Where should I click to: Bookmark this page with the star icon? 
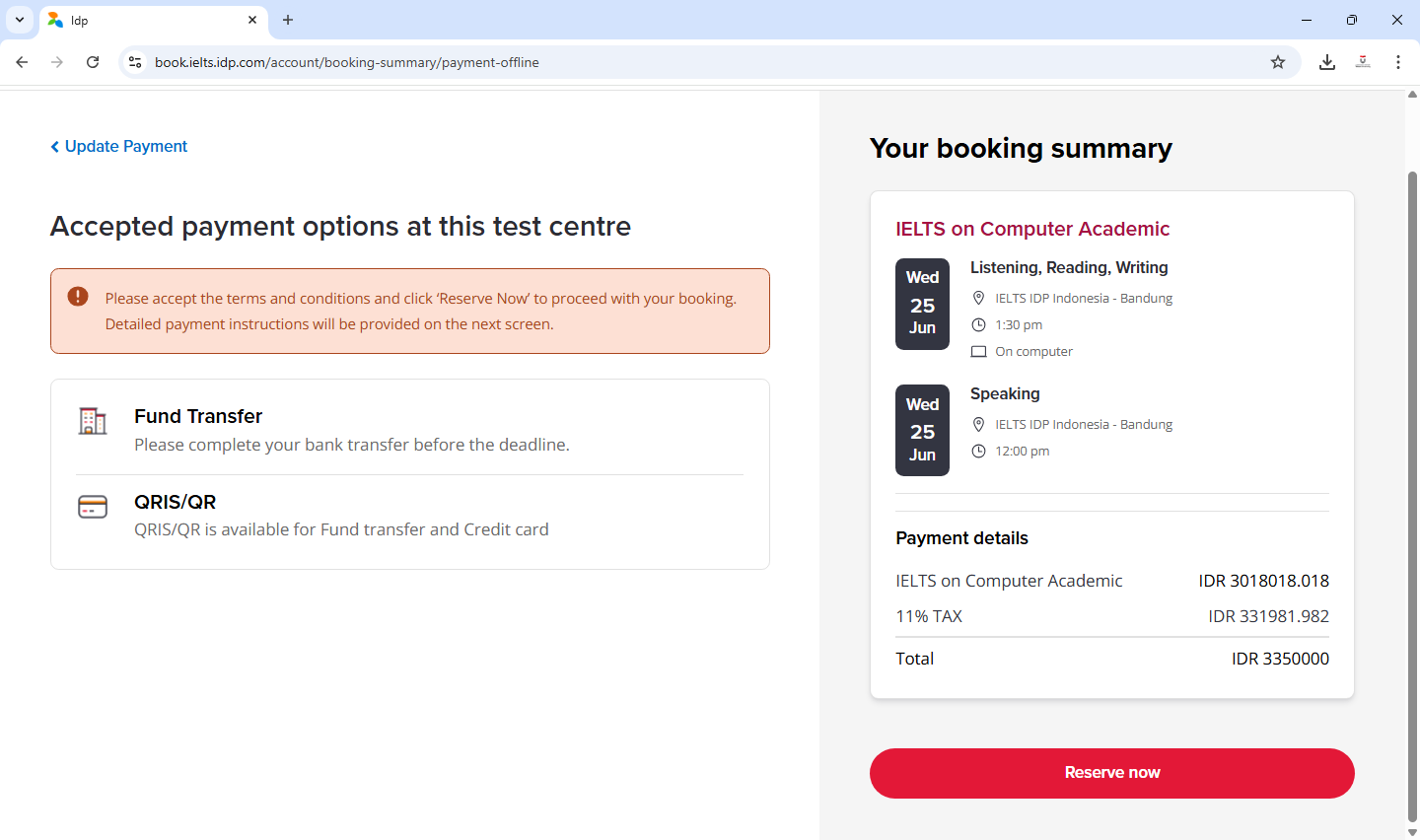[1278, 62]
